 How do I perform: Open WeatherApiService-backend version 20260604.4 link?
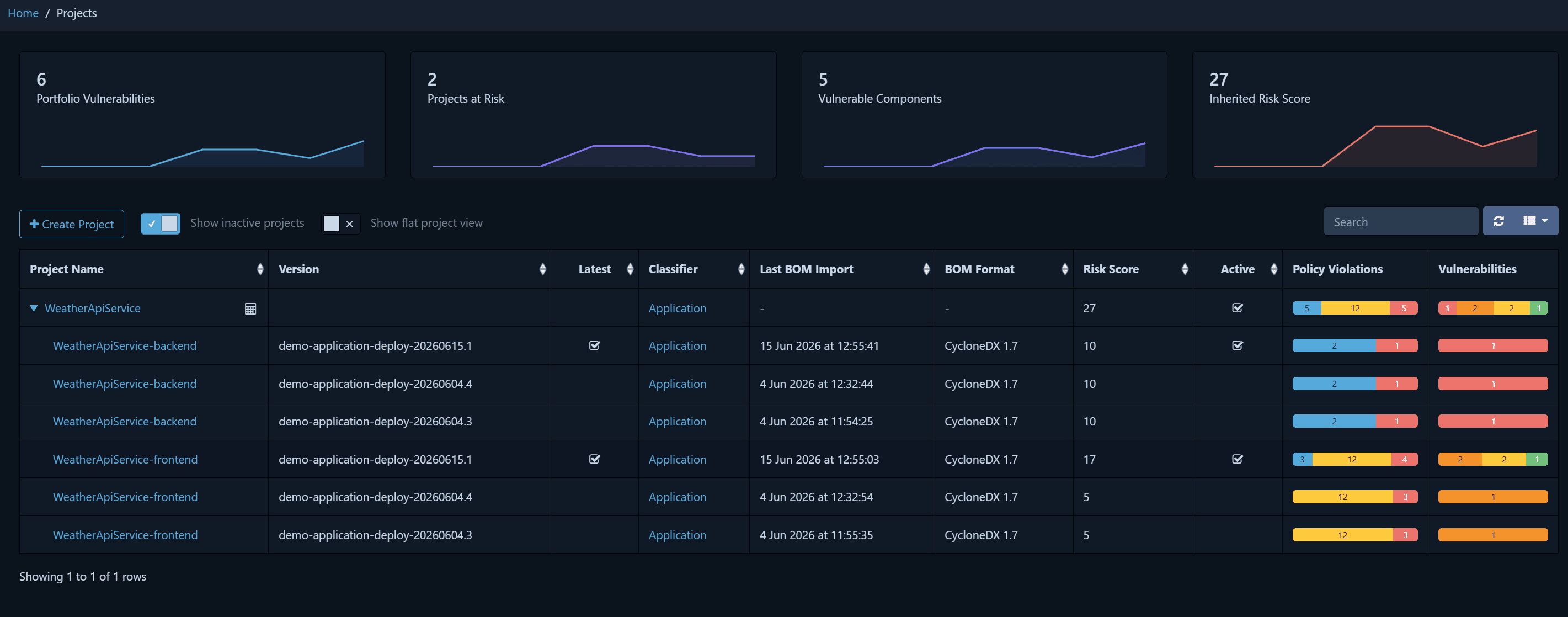(125, 384)
